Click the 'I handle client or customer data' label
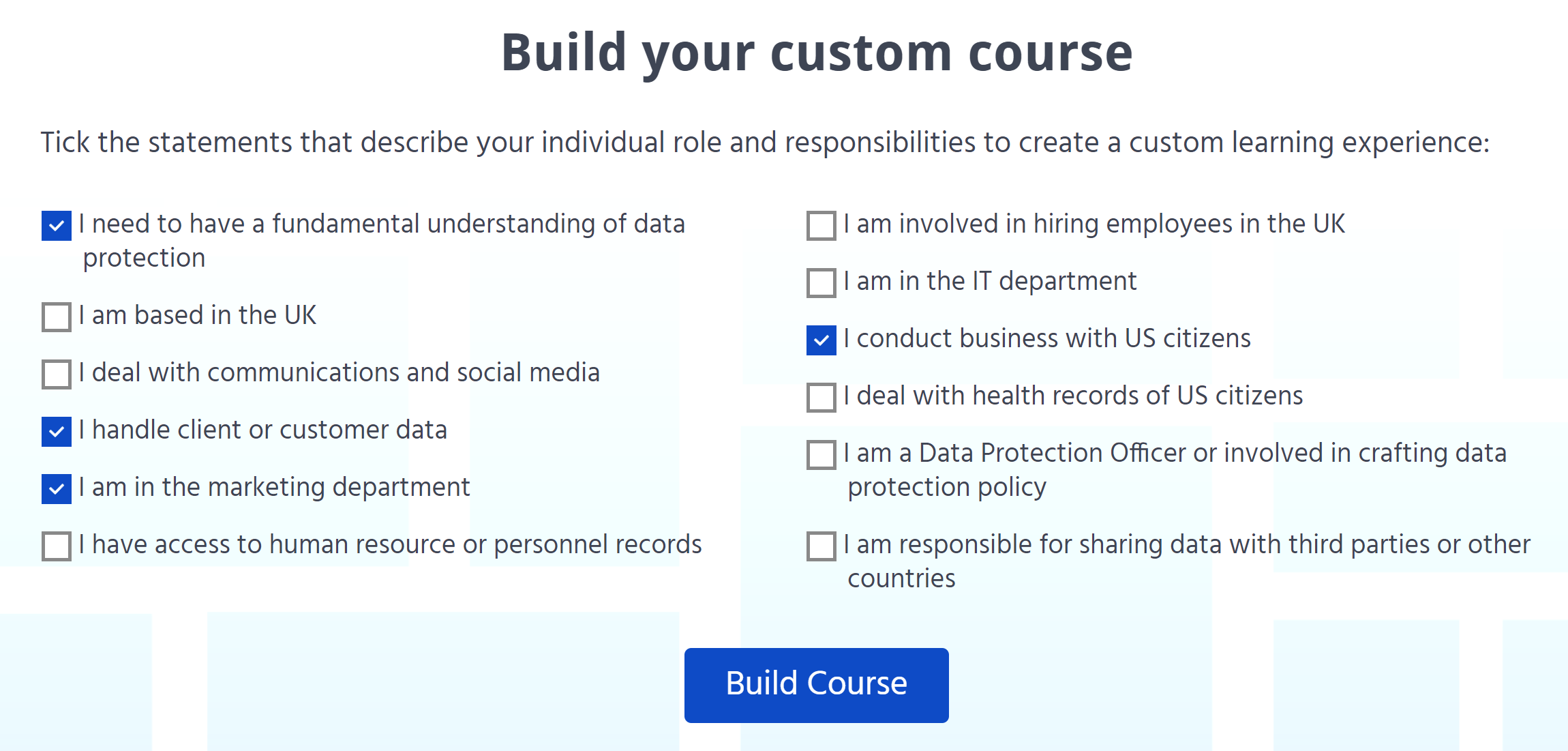 click(263, 430)
